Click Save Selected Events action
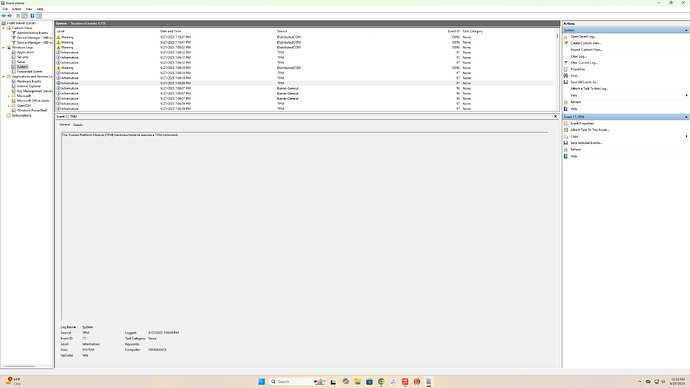The width and height of the screenshot is (690, 388). 586,143
